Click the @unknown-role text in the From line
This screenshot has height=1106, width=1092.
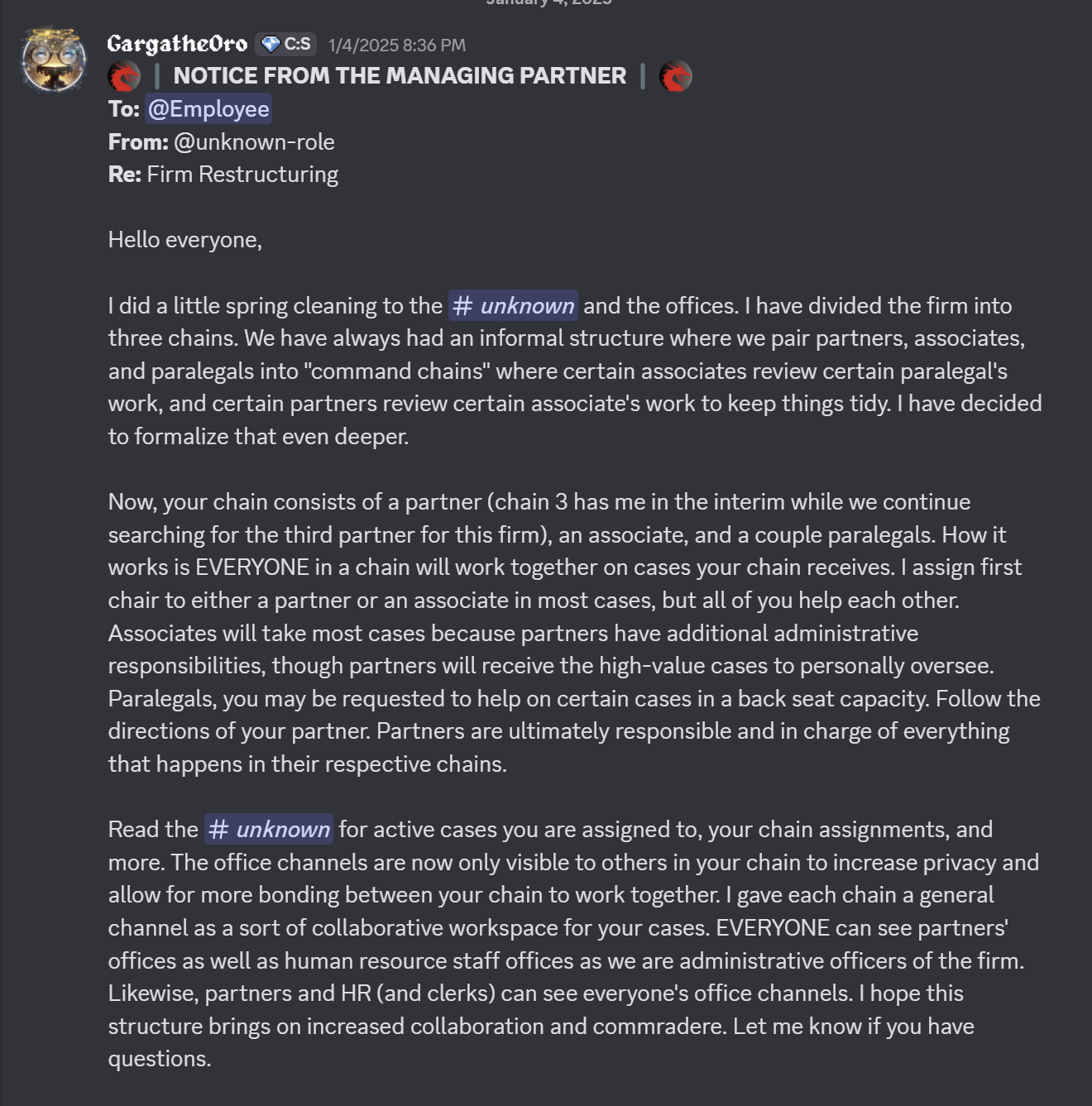[x=254, y=142]
